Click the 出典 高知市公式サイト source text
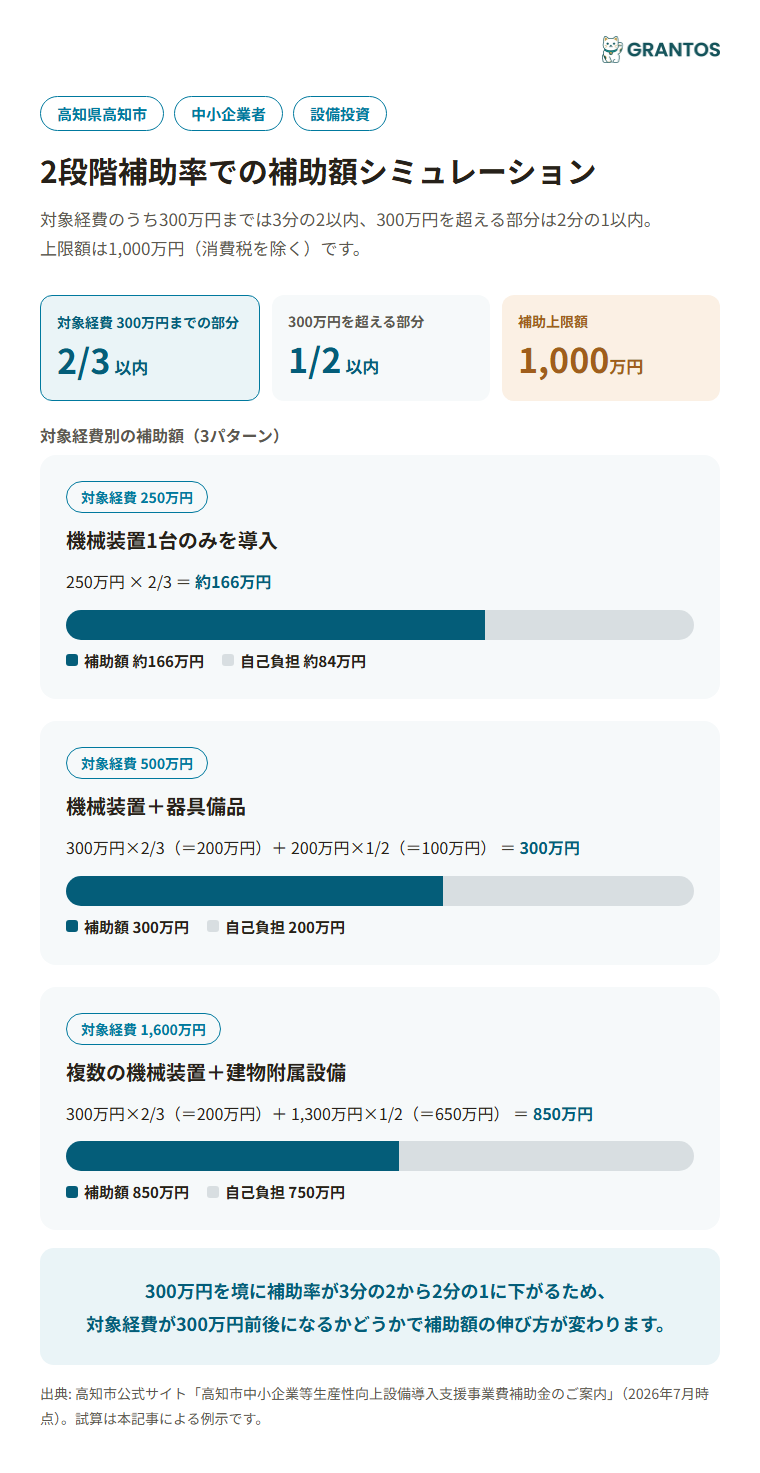760x1473 pixels. click(376, 1405)
